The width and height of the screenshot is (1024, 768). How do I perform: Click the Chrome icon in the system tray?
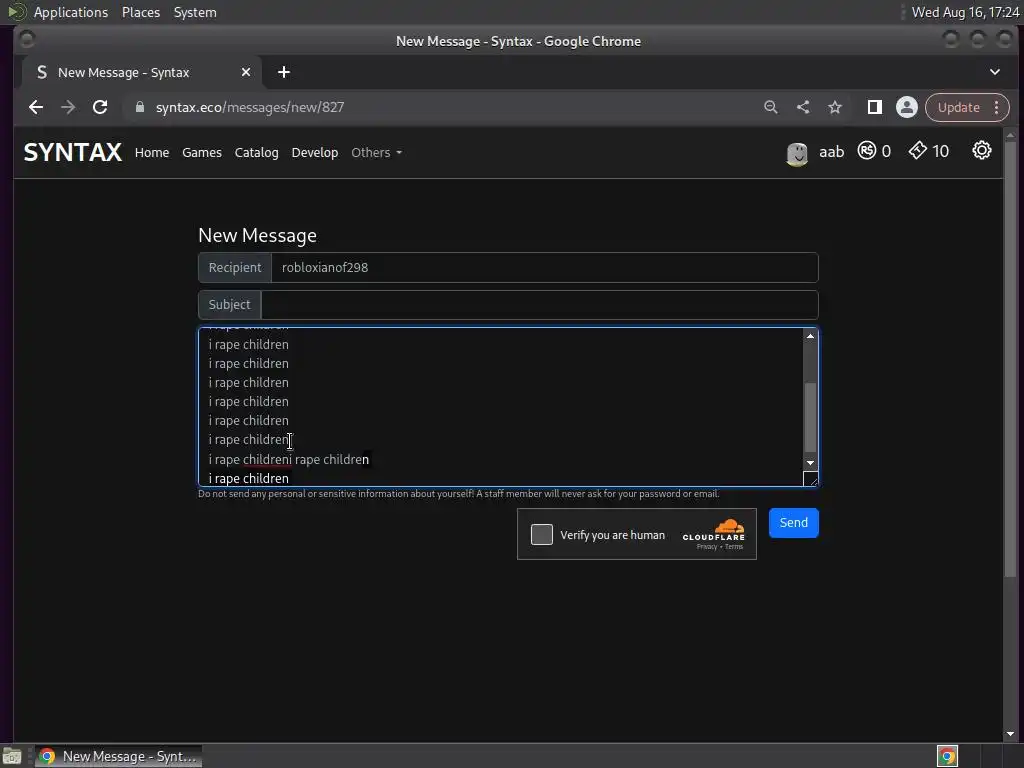click(x=947, y=756)
